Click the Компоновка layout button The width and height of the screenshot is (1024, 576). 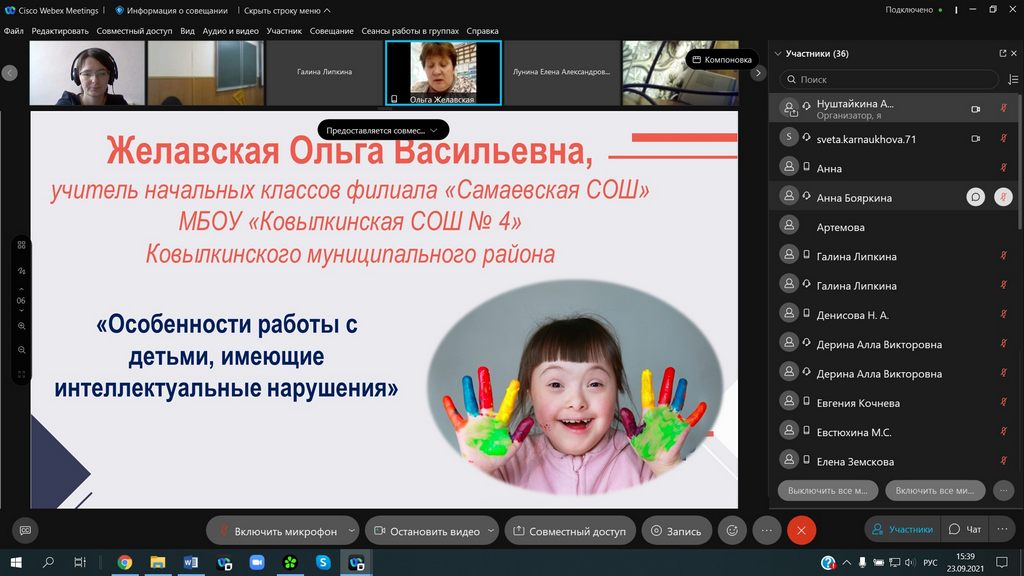point(720,59)
